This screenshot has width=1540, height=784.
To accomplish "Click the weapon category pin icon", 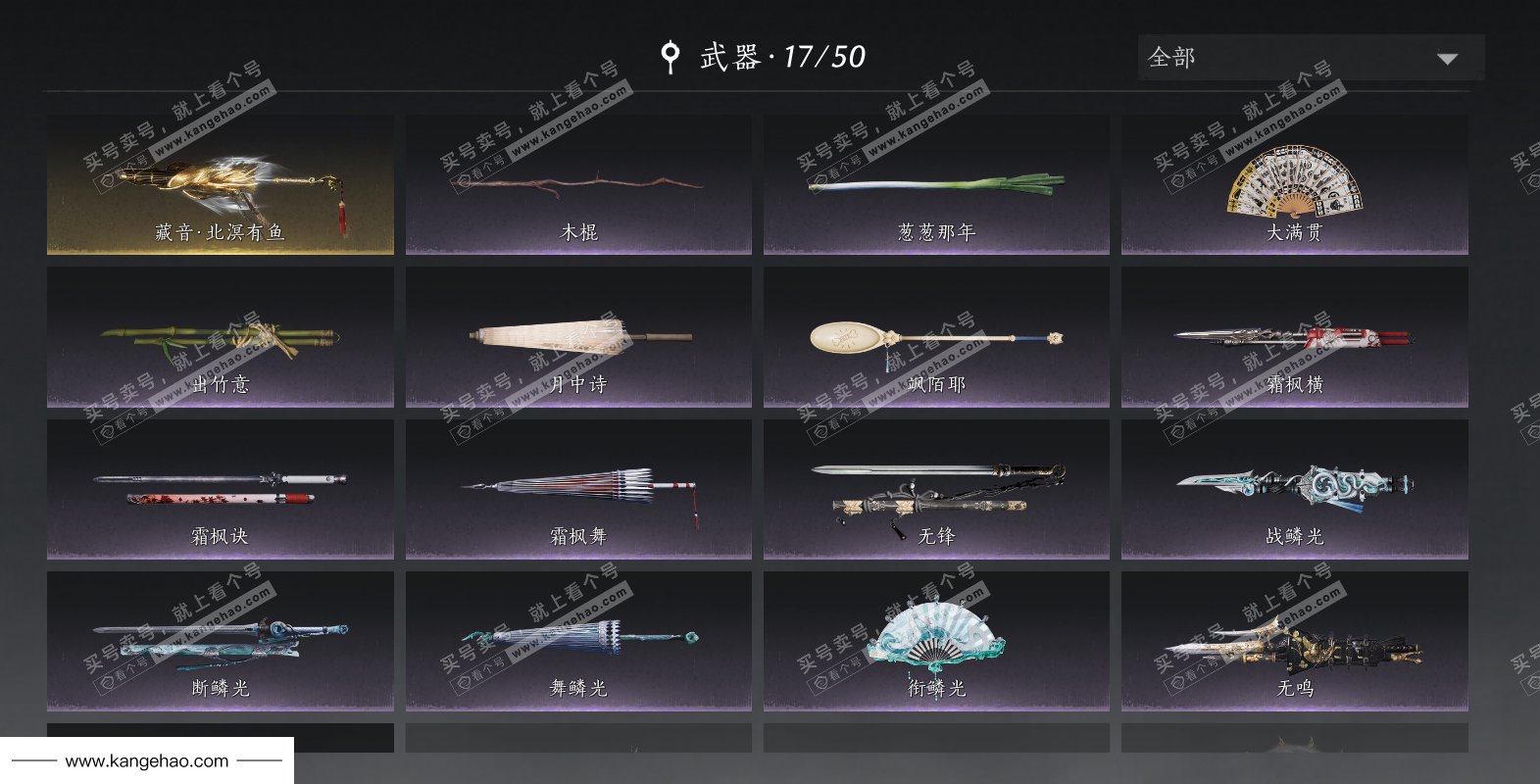I will tap(671, 57).
